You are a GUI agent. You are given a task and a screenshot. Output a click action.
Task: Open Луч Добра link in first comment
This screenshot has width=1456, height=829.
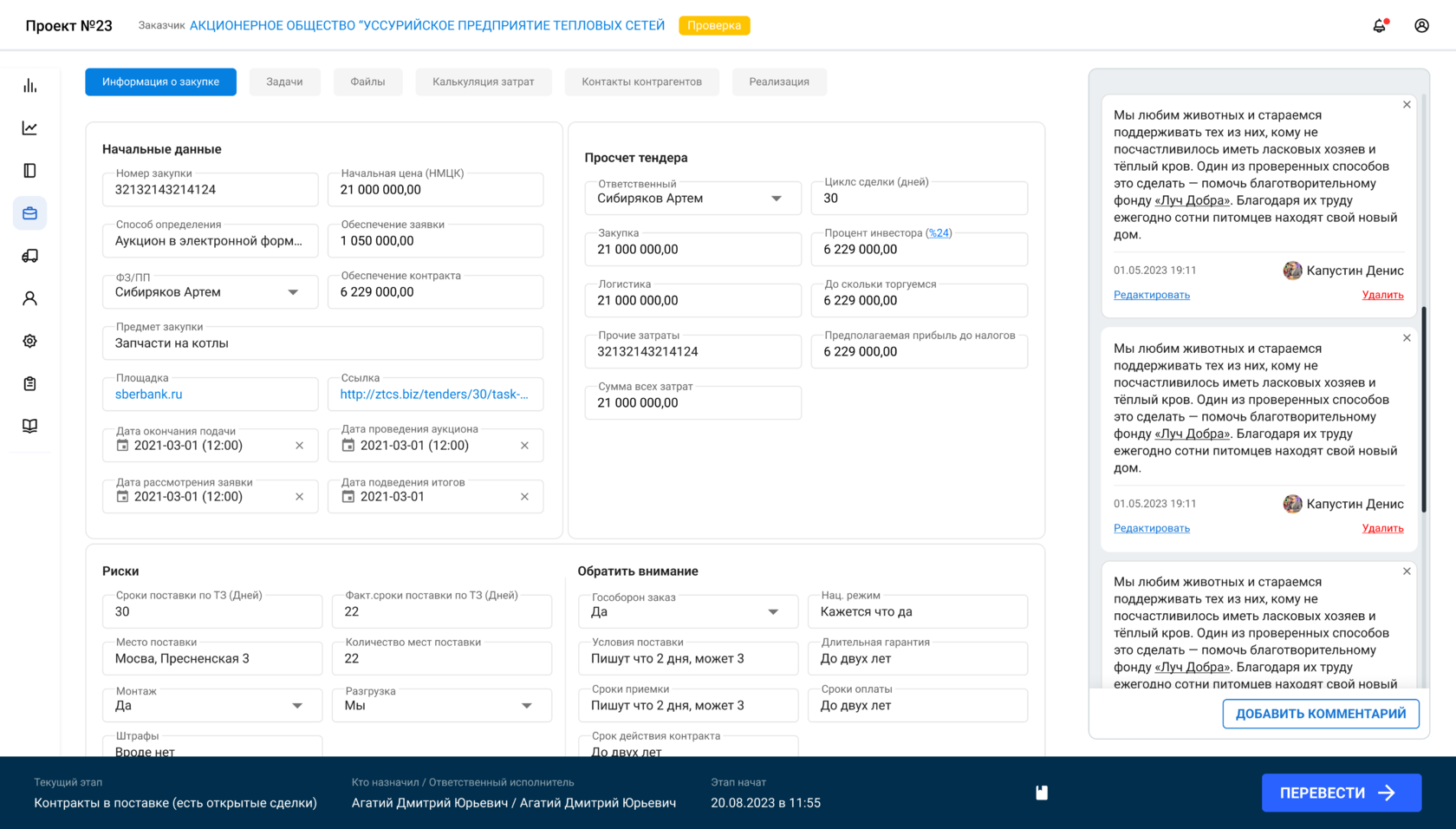coord(1193,200)
